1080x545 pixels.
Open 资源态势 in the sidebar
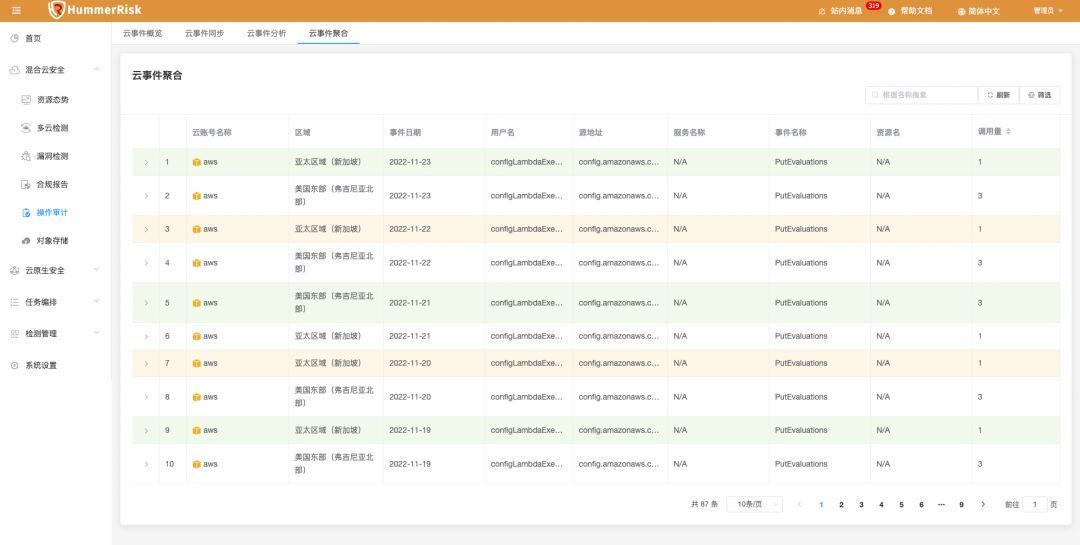52,100
